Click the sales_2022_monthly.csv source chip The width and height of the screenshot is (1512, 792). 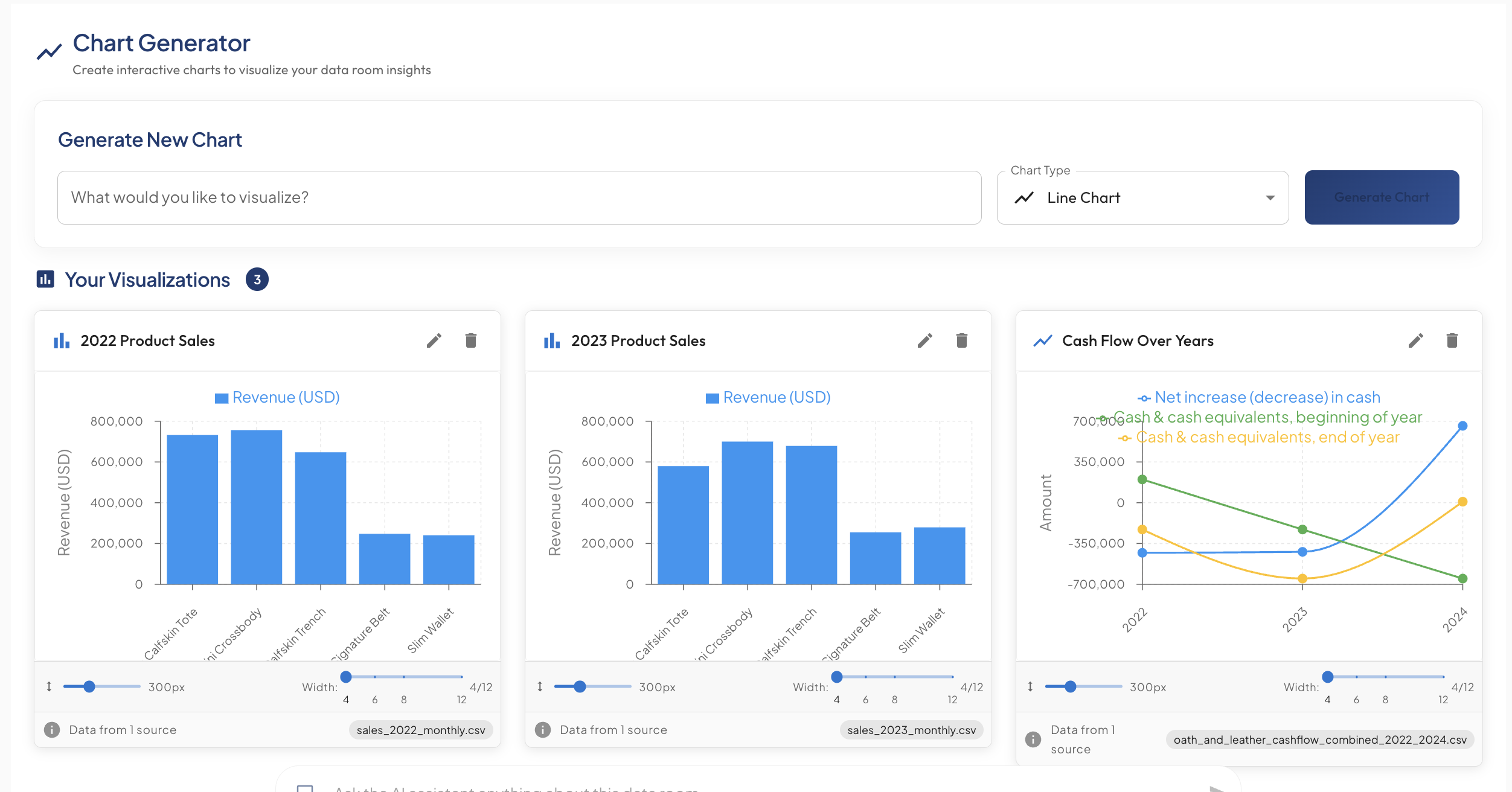pyautogui.click(x=421, y=730)
